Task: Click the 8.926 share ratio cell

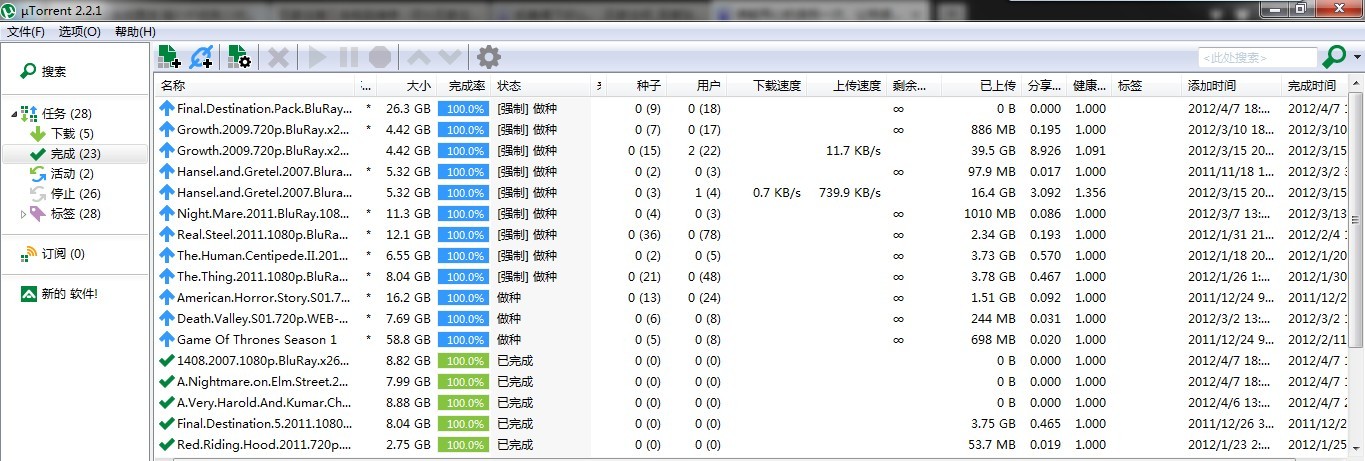Action: pos(1045,150)
